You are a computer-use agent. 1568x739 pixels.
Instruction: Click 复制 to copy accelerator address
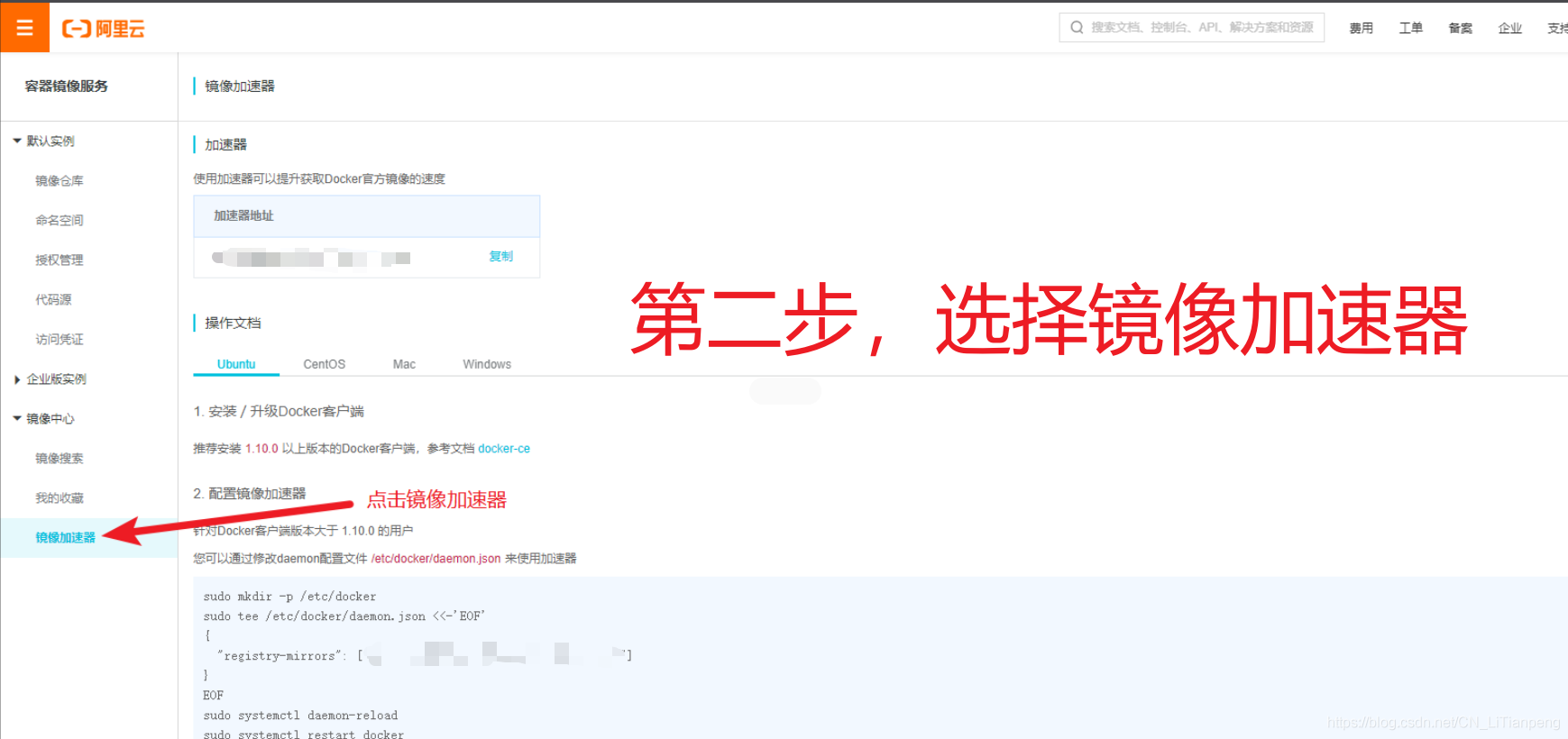point(500,256)
